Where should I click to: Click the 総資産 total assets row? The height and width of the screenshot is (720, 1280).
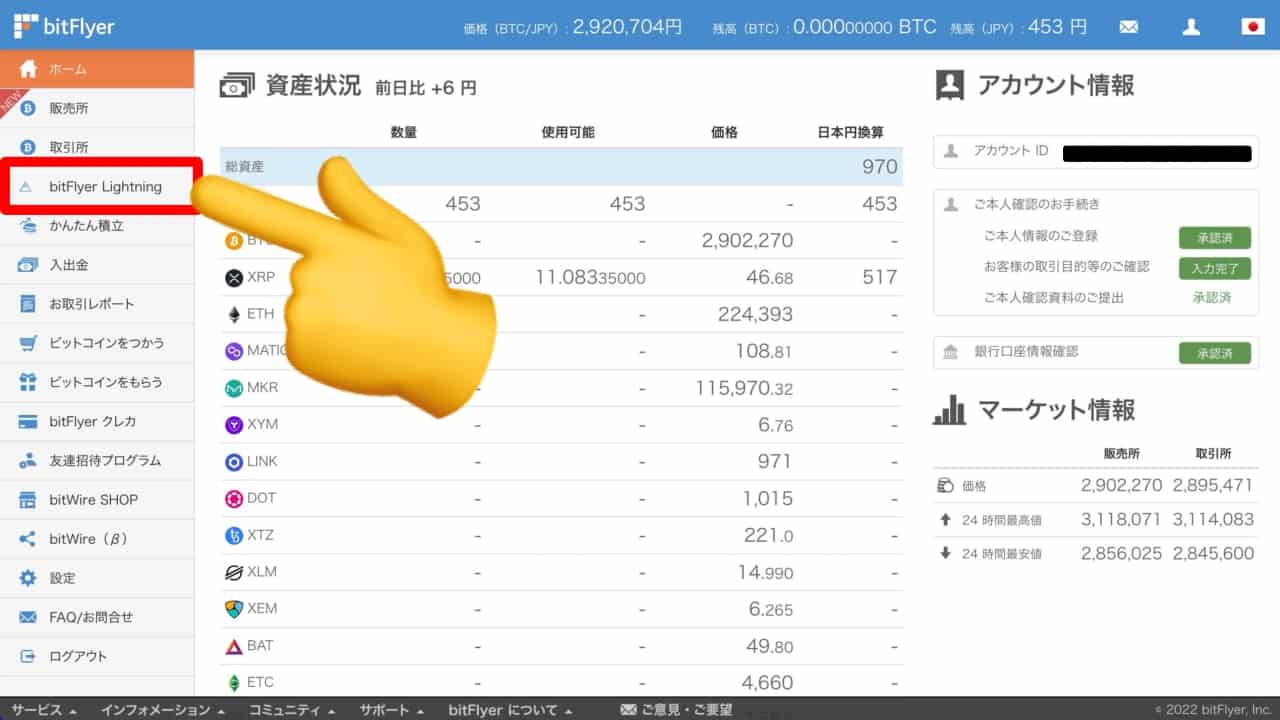[560, 167]
